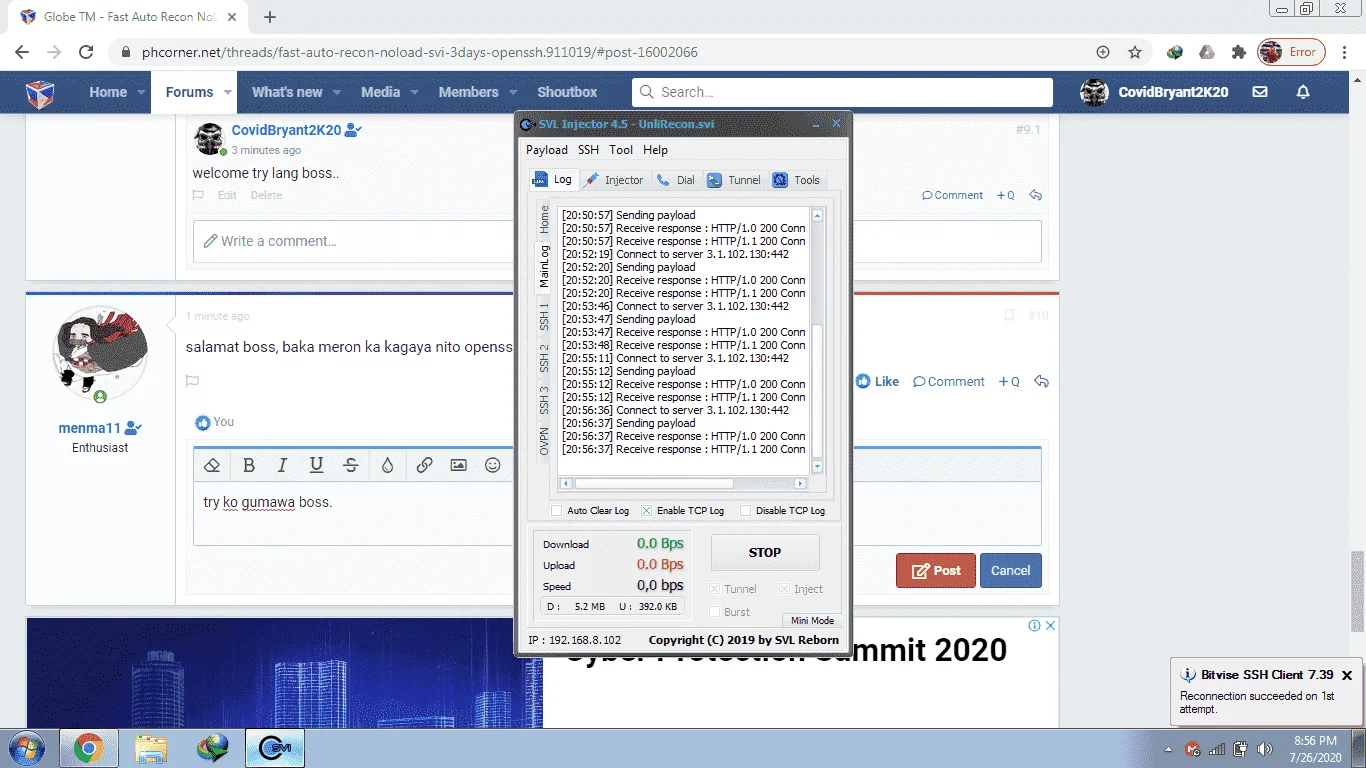1366x768 pixels.
Task: Reload the page in Chrome
Action: tap(86, 52)
